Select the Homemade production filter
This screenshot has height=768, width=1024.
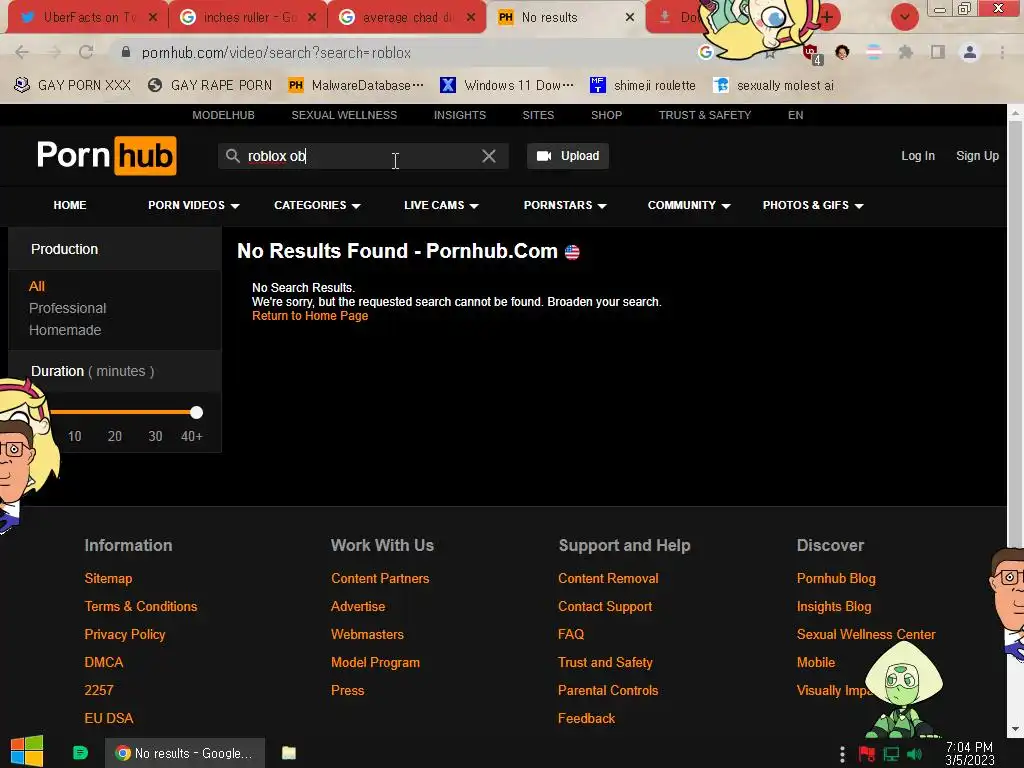(65, 330)
